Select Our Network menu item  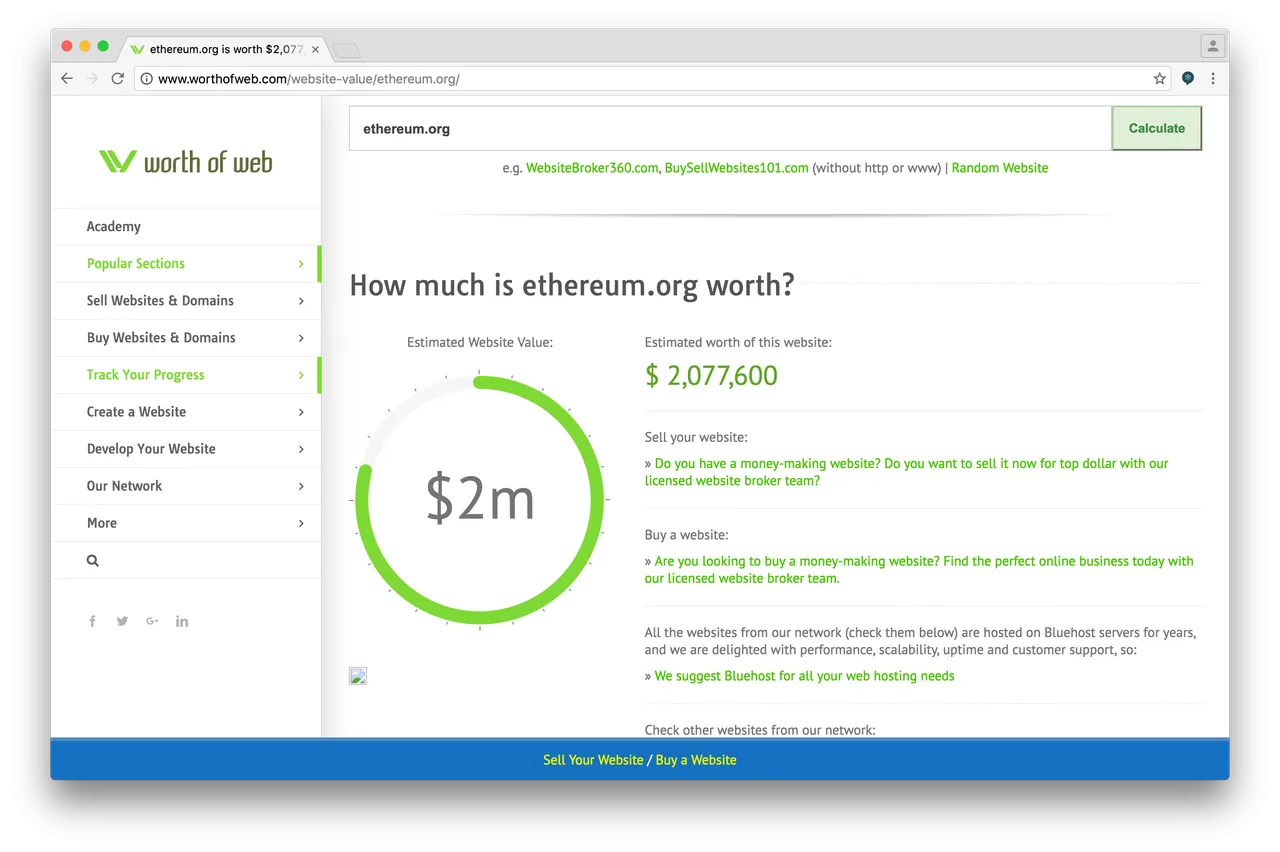tap(186, 486)
